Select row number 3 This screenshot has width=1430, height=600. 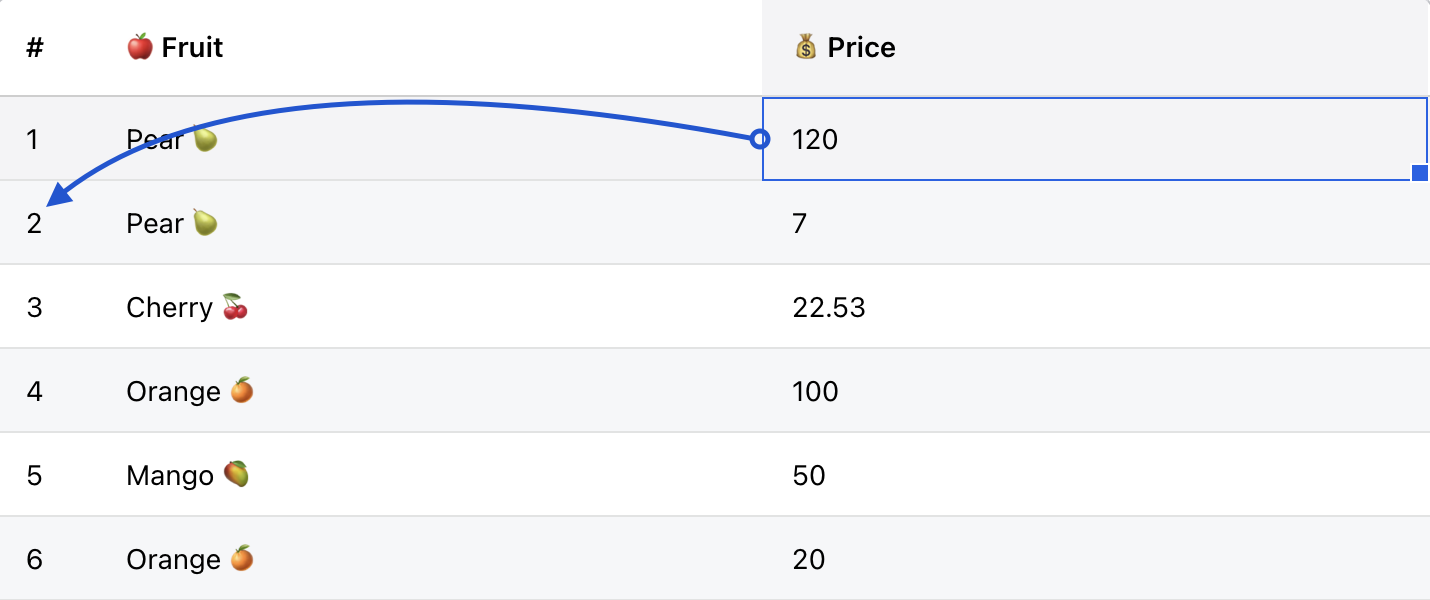(x=35, y=307)
